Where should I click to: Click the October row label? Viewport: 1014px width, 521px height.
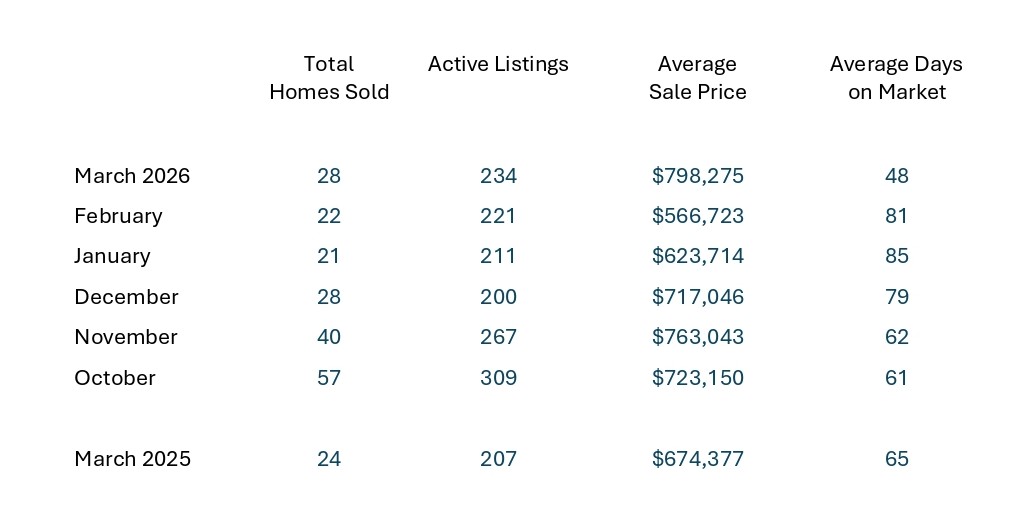click(115, 378)
